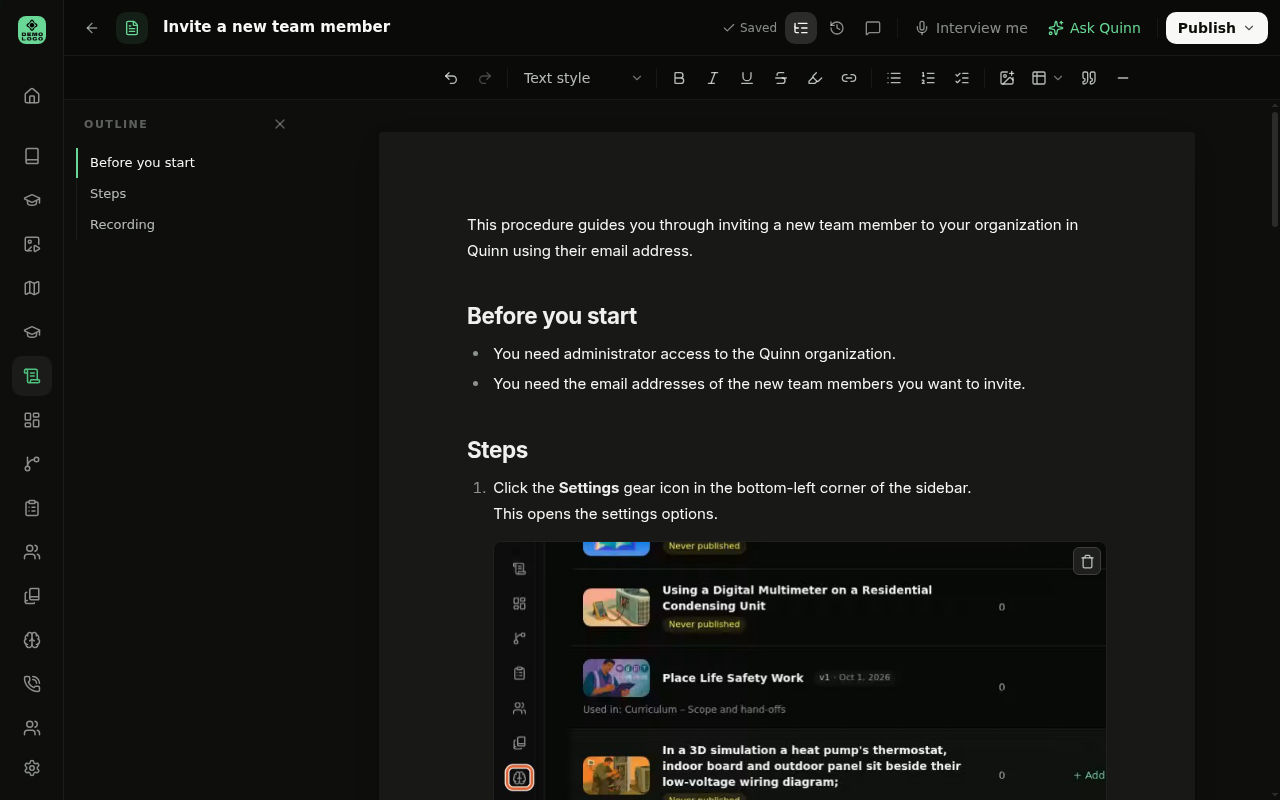The image size is (1280, 800).
Task: Undo the last edit
Action: coord(451,78)
